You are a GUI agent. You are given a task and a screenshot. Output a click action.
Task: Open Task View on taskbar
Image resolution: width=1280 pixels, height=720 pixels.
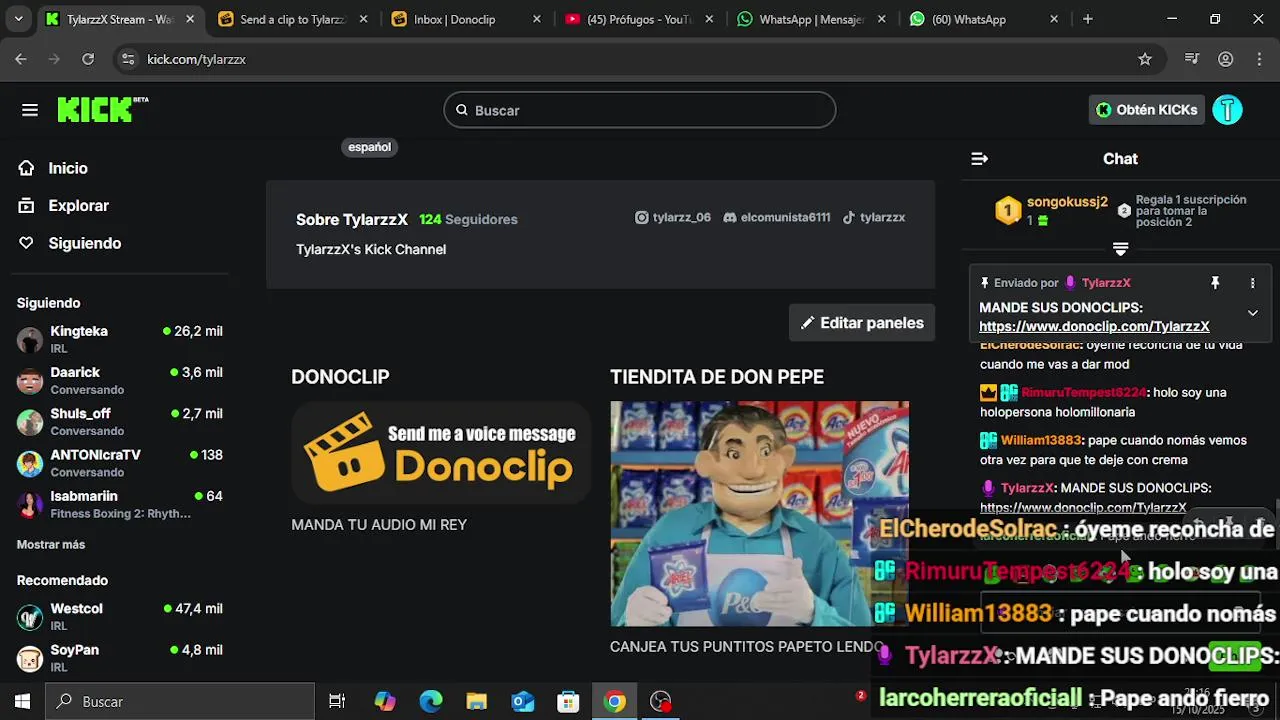pyautogui.click(x=337, y=701)
